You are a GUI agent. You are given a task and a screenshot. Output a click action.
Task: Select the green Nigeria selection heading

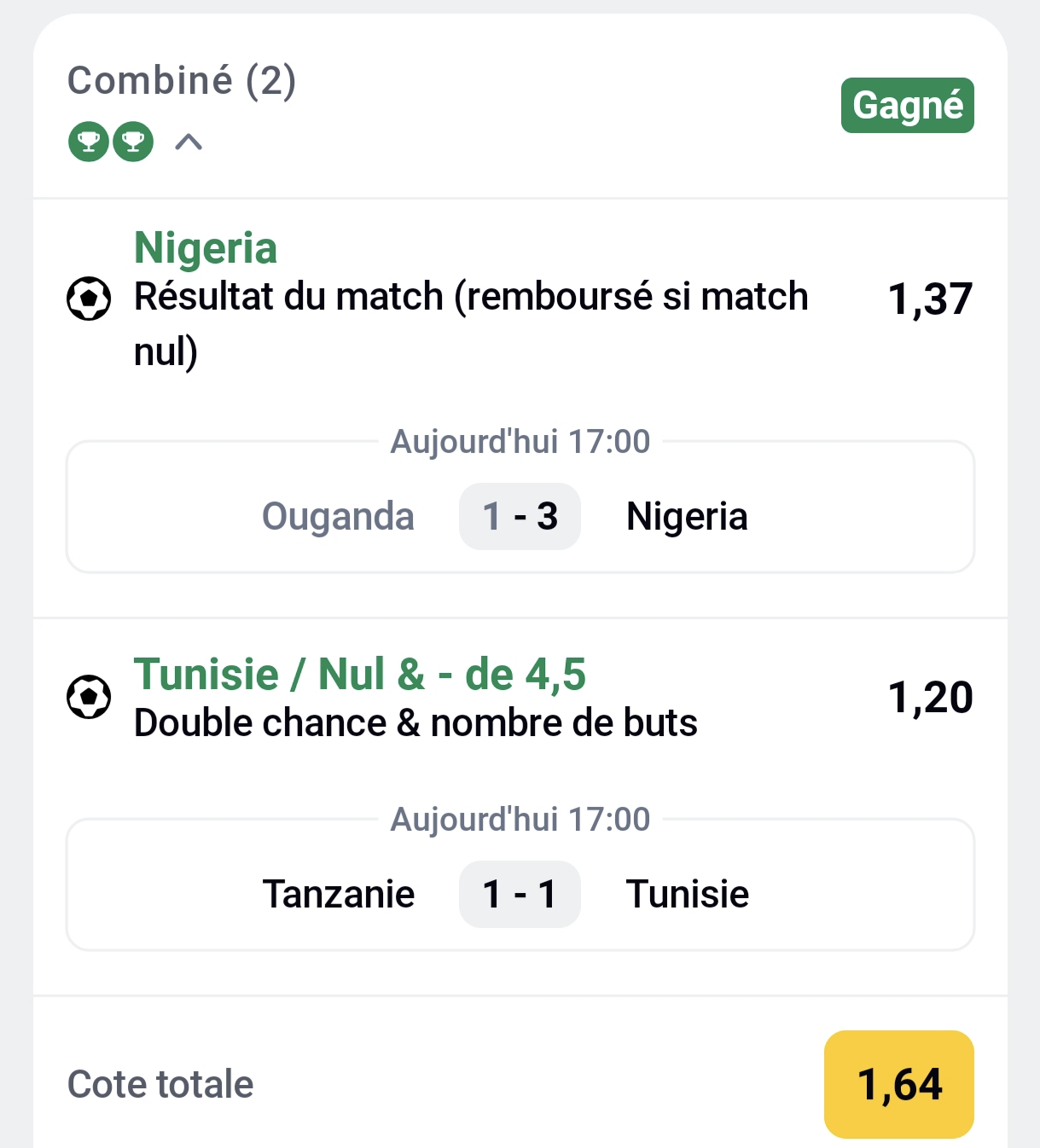pos(206,248)
